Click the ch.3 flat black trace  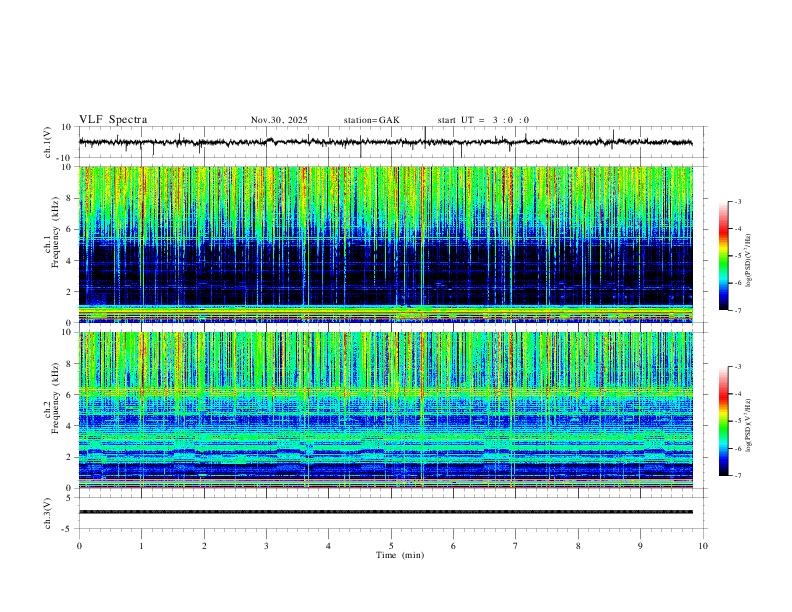click(385, 512)
